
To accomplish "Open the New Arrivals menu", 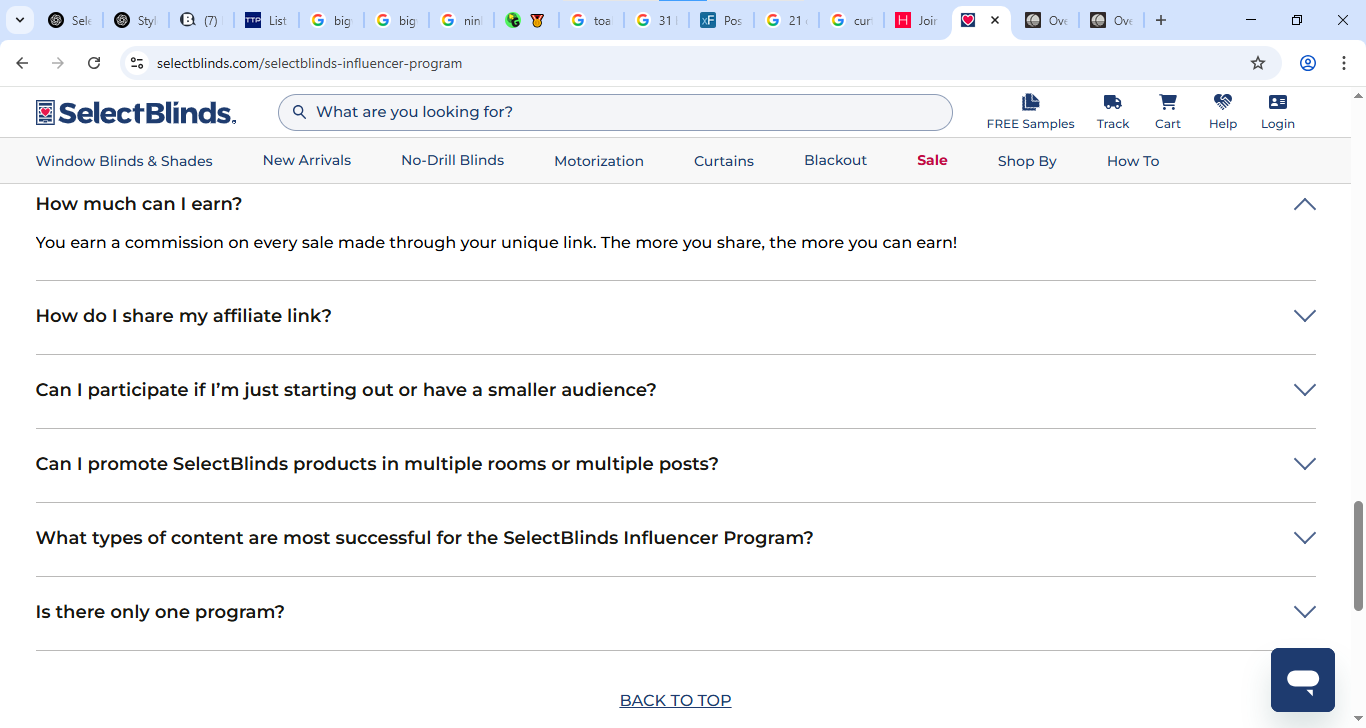I will point(307,160).
